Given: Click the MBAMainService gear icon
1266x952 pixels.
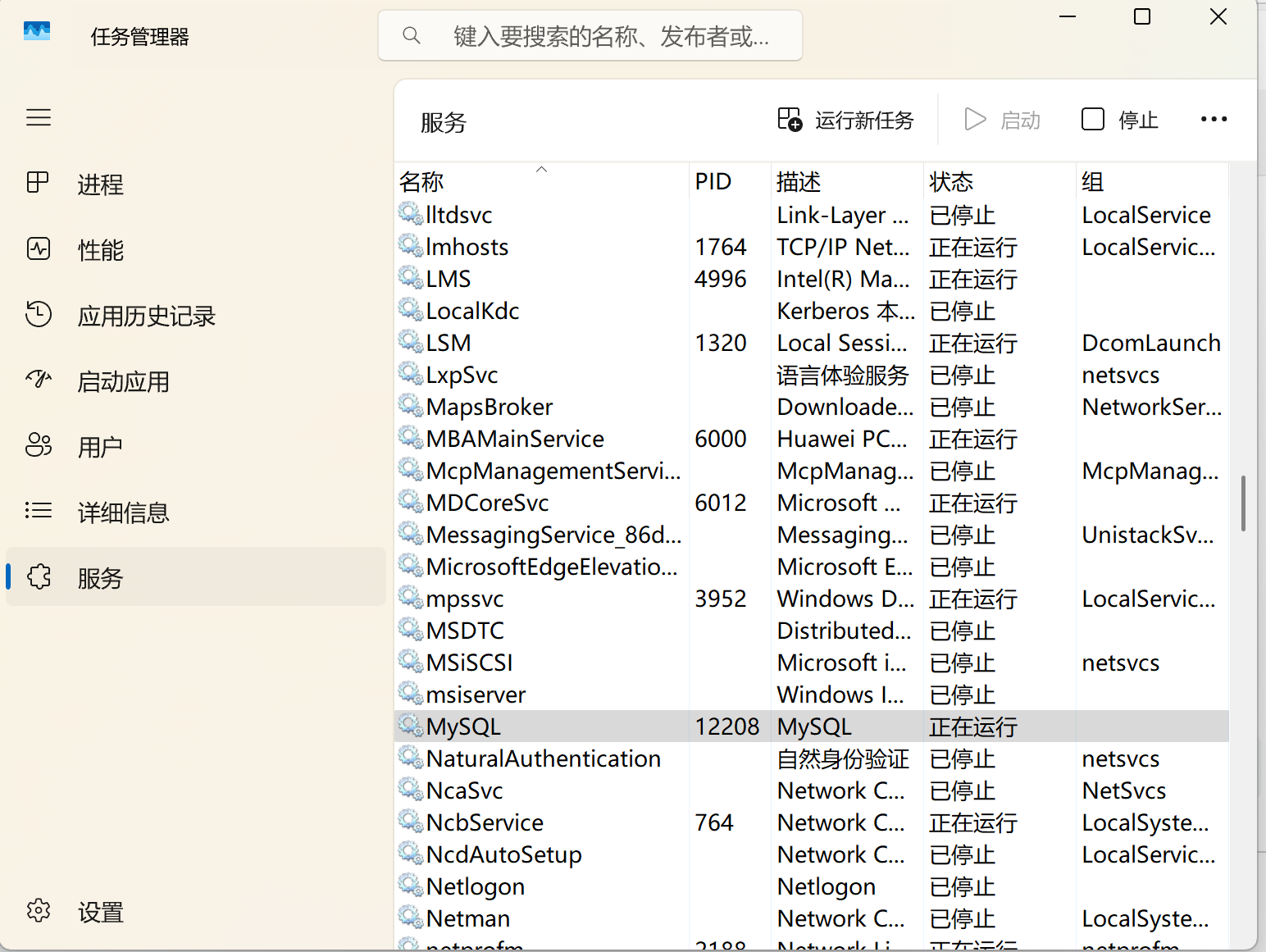Looking at the screenshot, I should click(411, 437).
